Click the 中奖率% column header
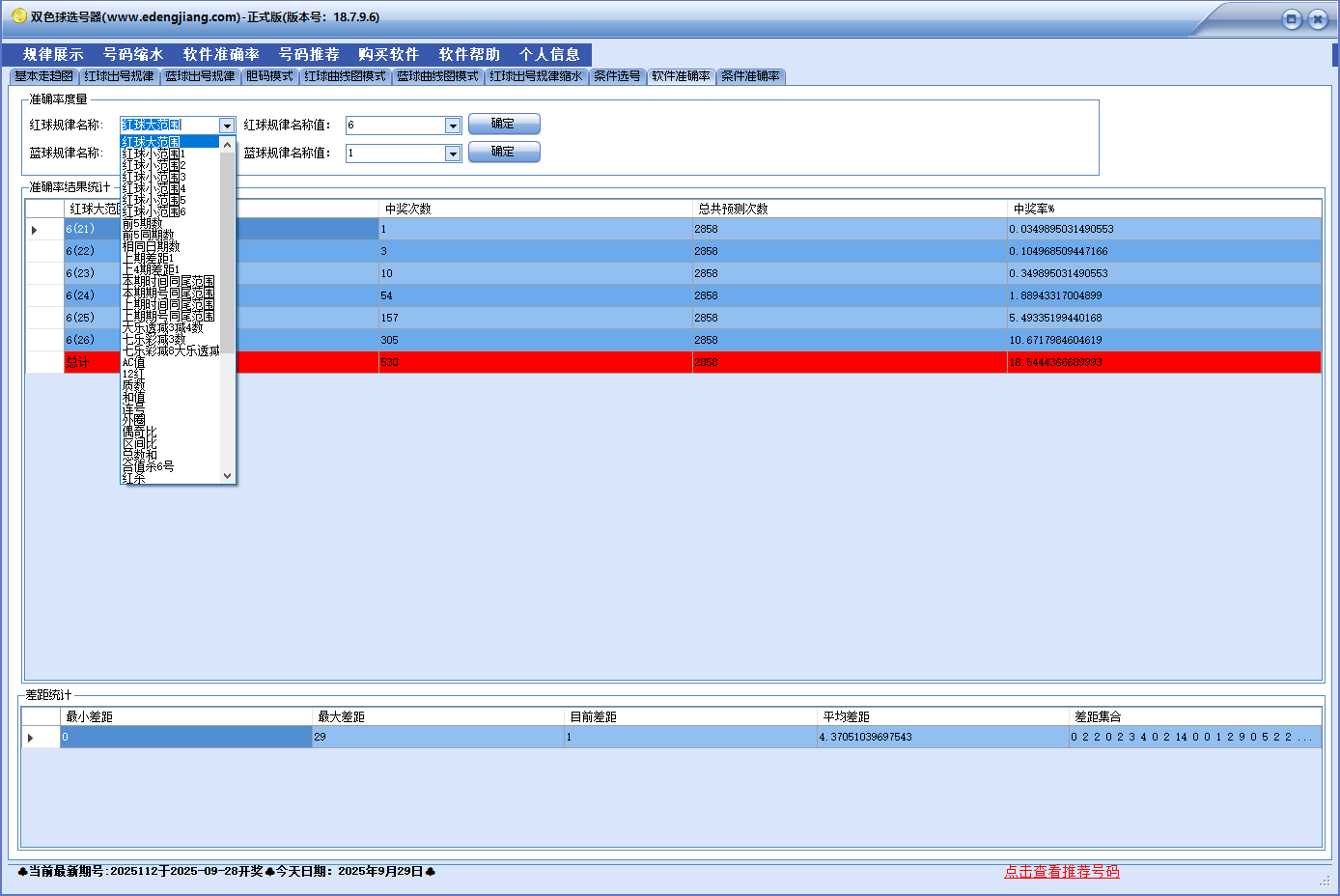This screenshot has width=1340, height=896. pyautogui.click(x=1033, y=209)
